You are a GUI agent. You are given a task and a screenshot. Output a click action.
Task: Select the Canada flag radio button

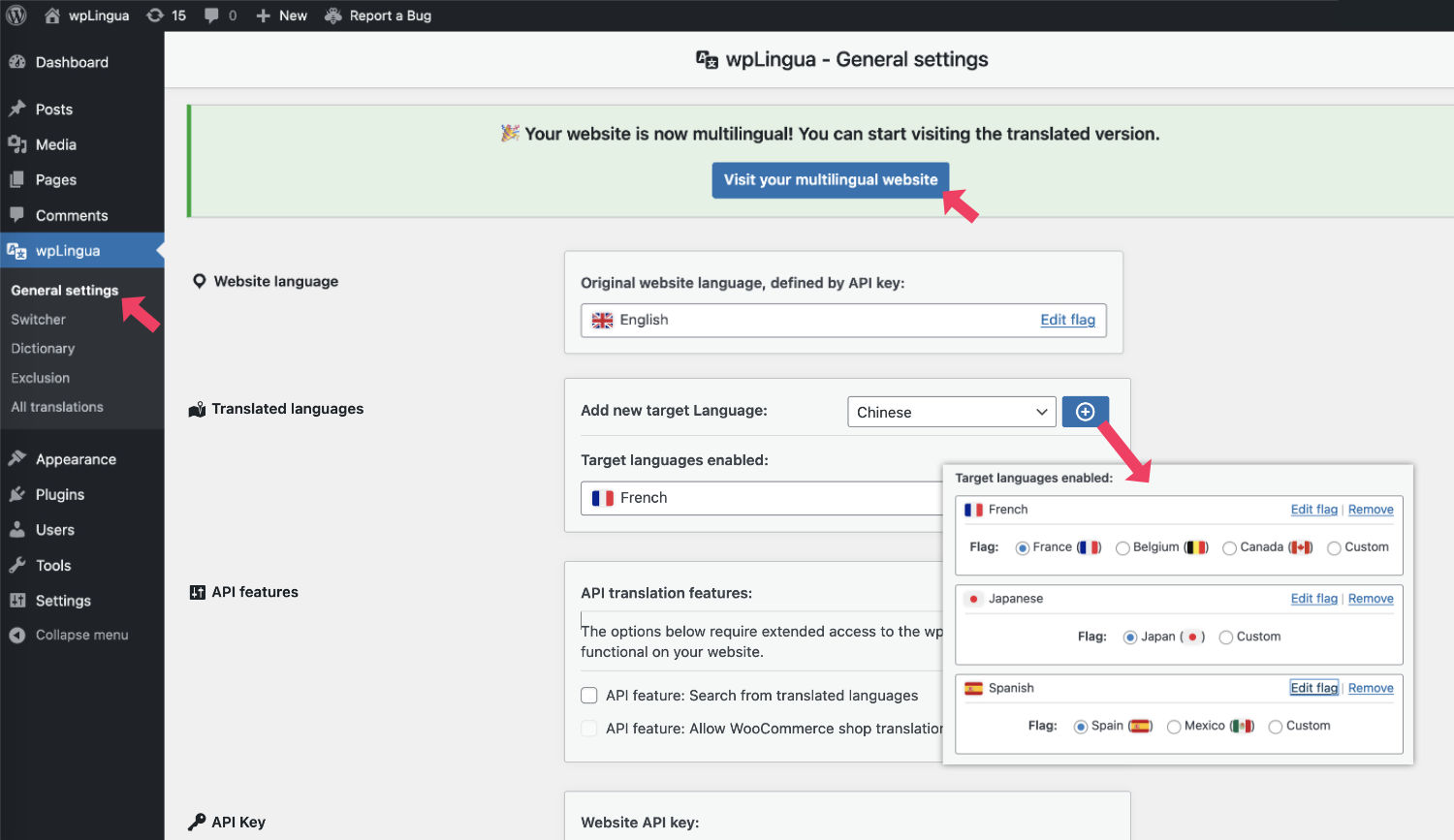[x=1229, y=548]
